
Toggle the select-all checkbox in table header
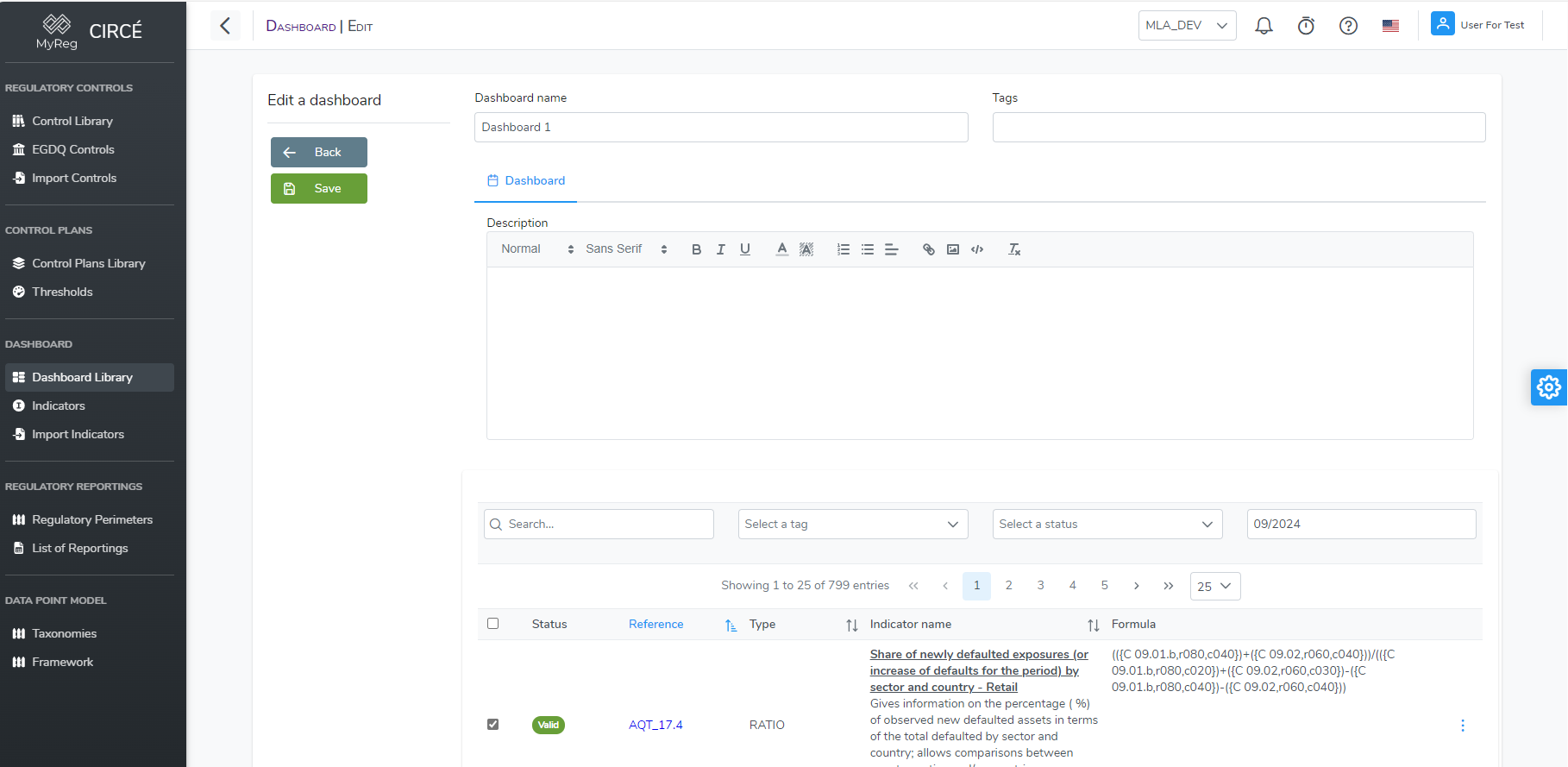pos(493,624)
